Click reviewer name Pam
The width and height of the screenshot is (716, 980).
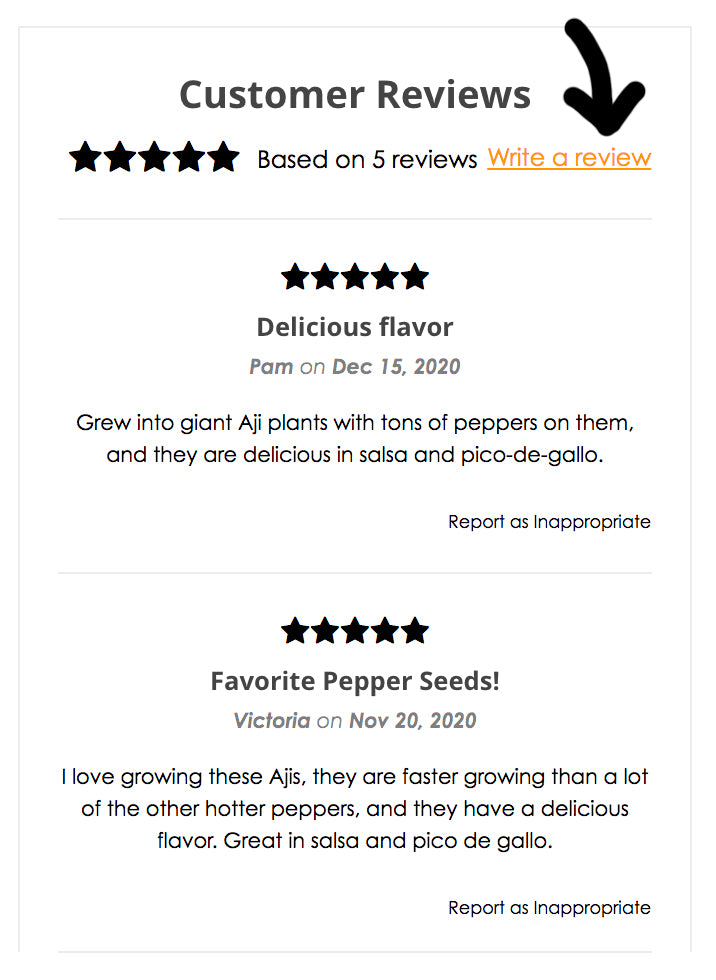click(x=271, y=366)
